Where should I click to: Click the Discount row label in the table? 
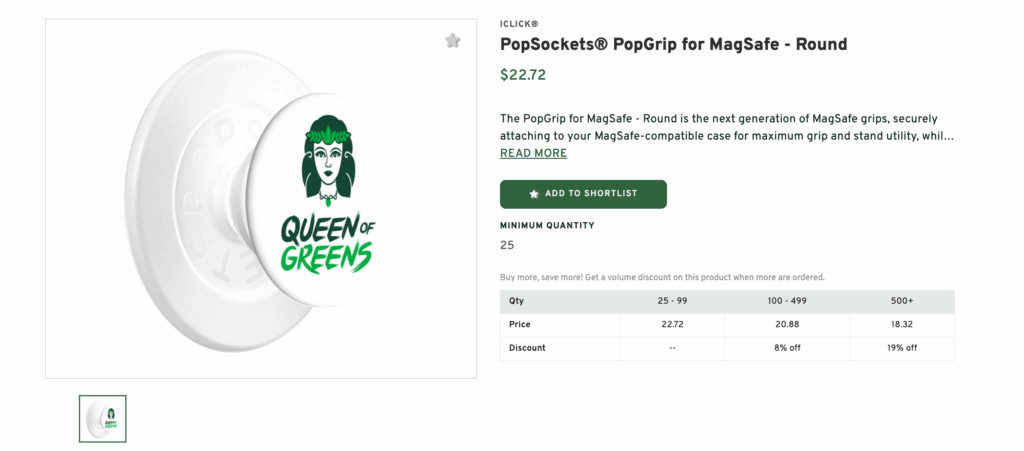pos(527,348)
